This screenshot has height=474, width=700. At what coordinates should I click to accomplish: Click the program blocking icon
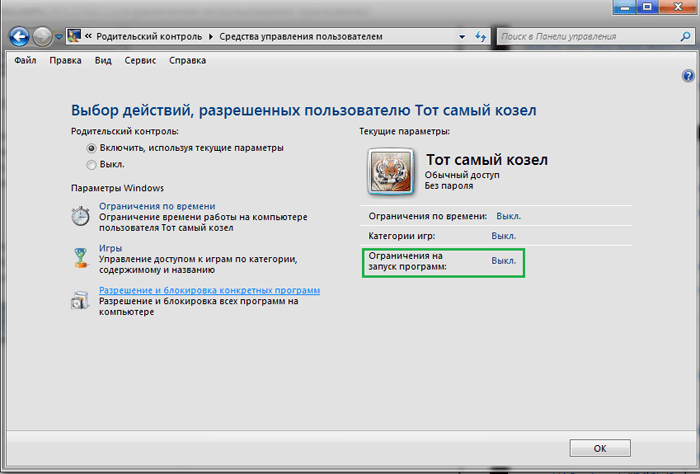(x=80, y=300)
